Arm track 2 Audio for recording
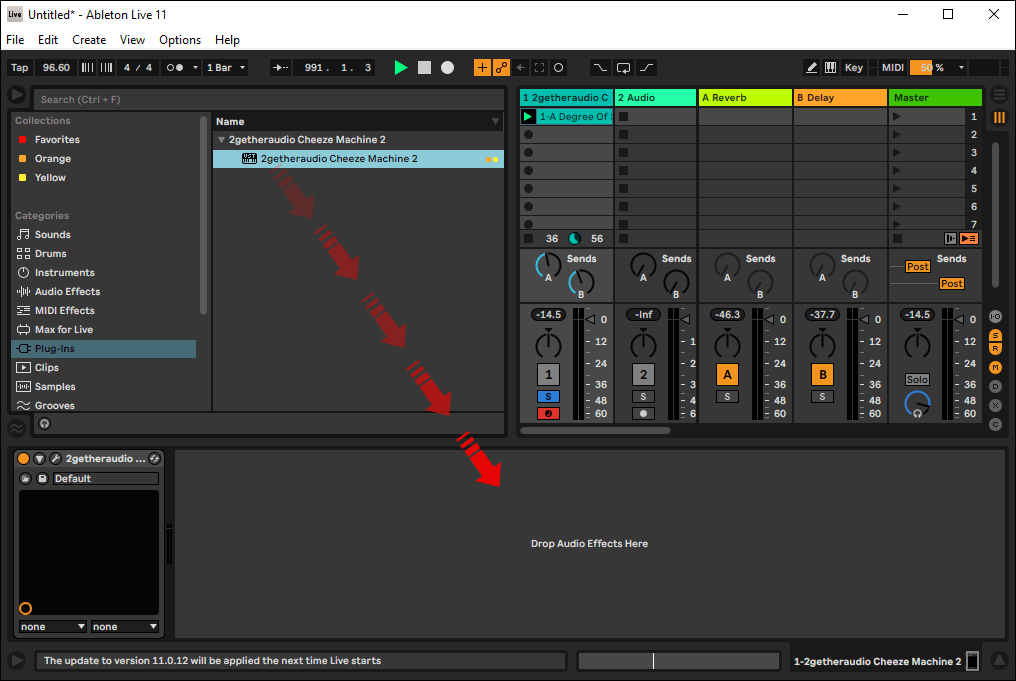The width and height of the screenshot is (1016, 681). point(643,413)
